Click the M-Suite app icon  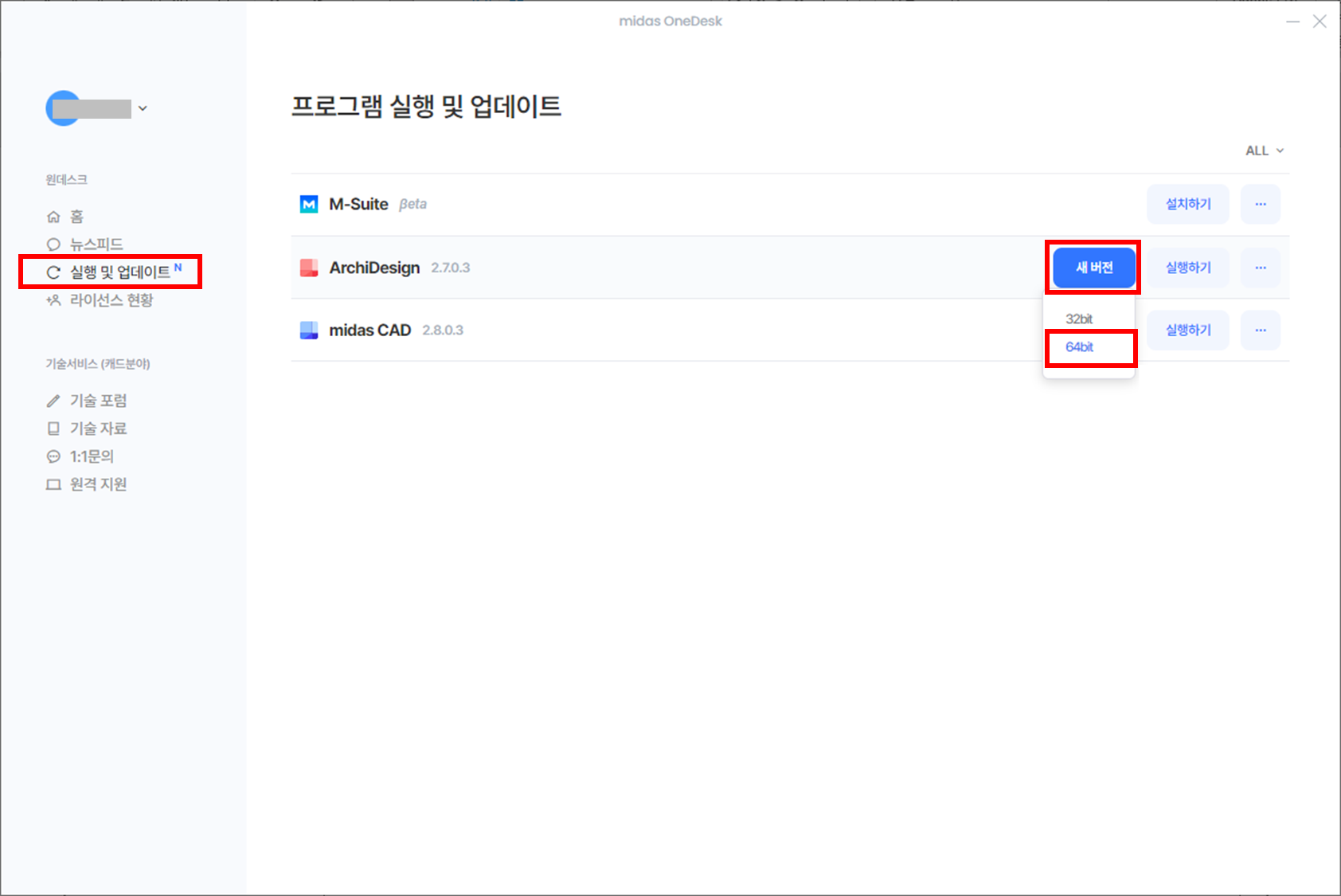(x=309, y=205)
